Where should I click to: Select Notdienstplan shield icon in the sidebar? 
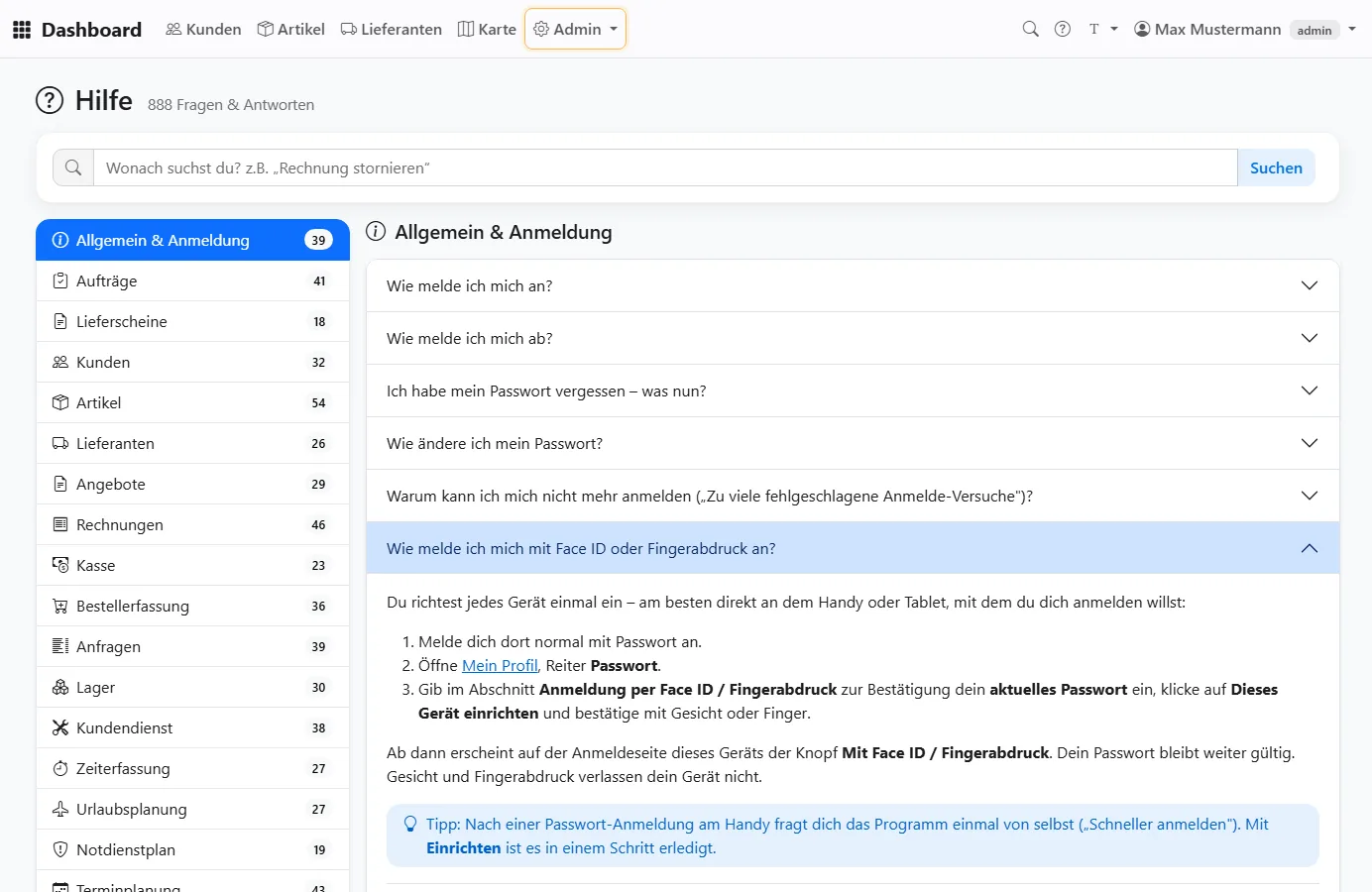click(60, 850)
